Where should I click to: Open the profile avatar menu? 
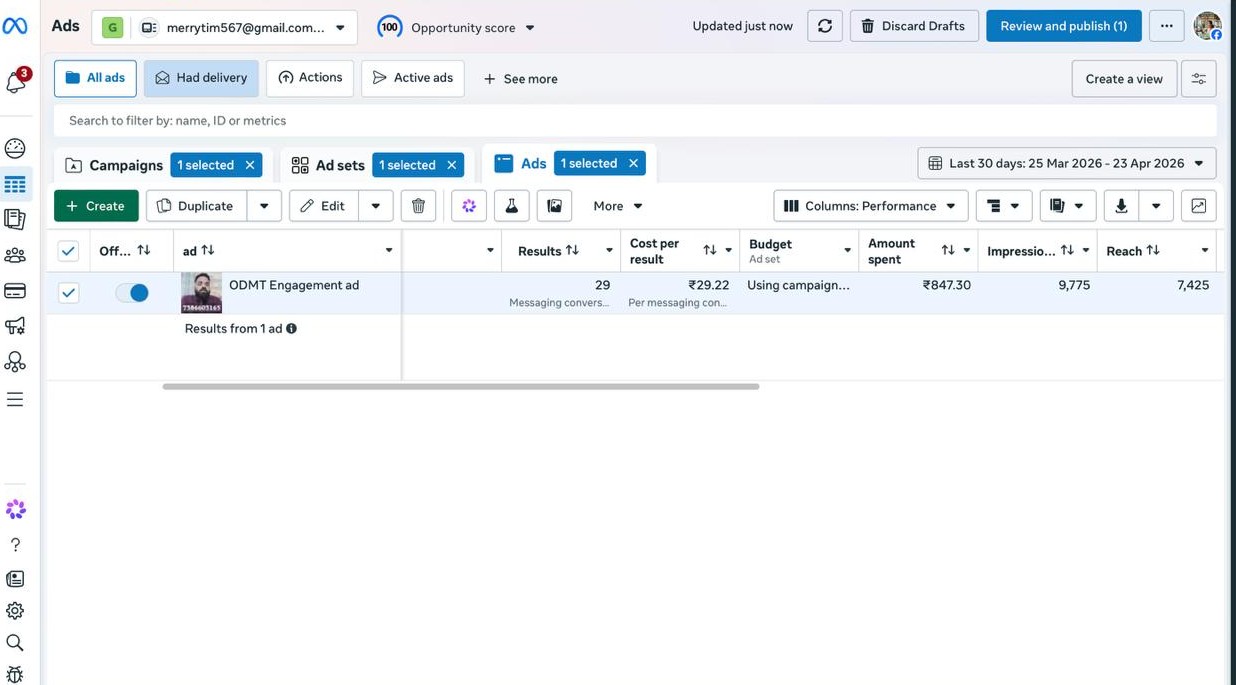[1207, 26]
